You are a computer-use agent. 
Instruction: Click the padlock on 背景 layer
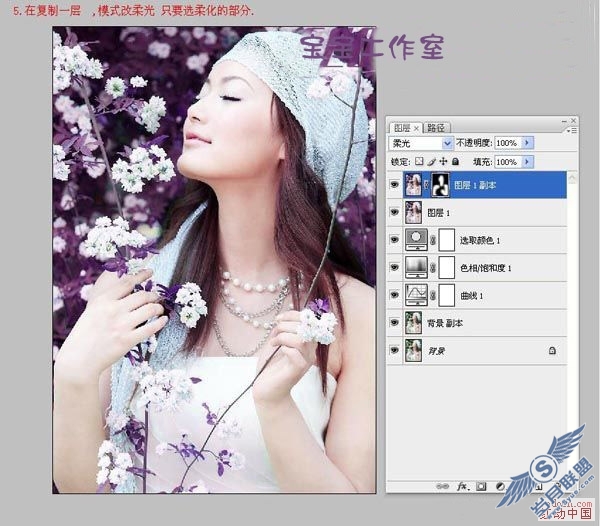click(552, 350)
